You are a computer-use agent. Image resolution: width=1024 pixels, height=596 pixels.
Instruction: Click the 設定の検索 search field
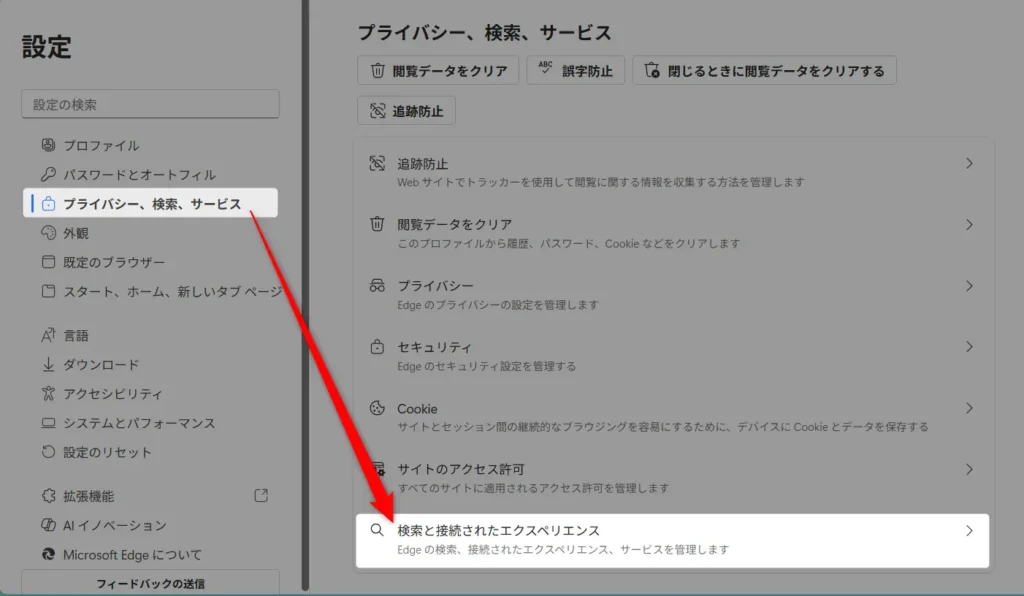(x=150, y=104)
